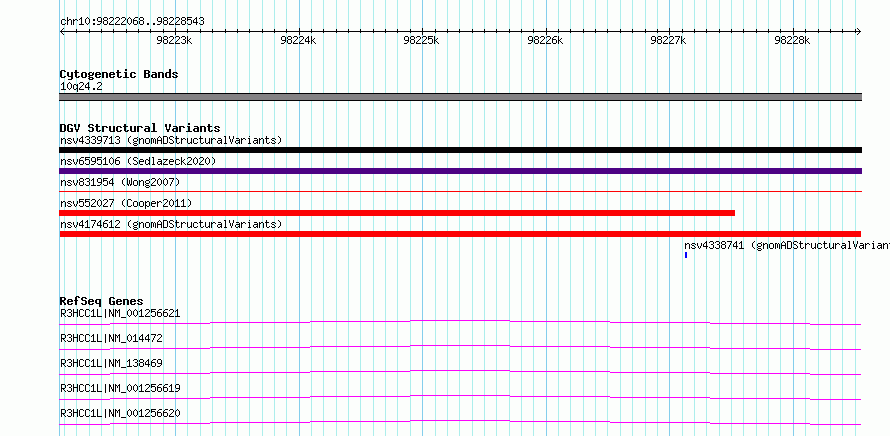Click the 98223k ruler tick label

[174, 40]
